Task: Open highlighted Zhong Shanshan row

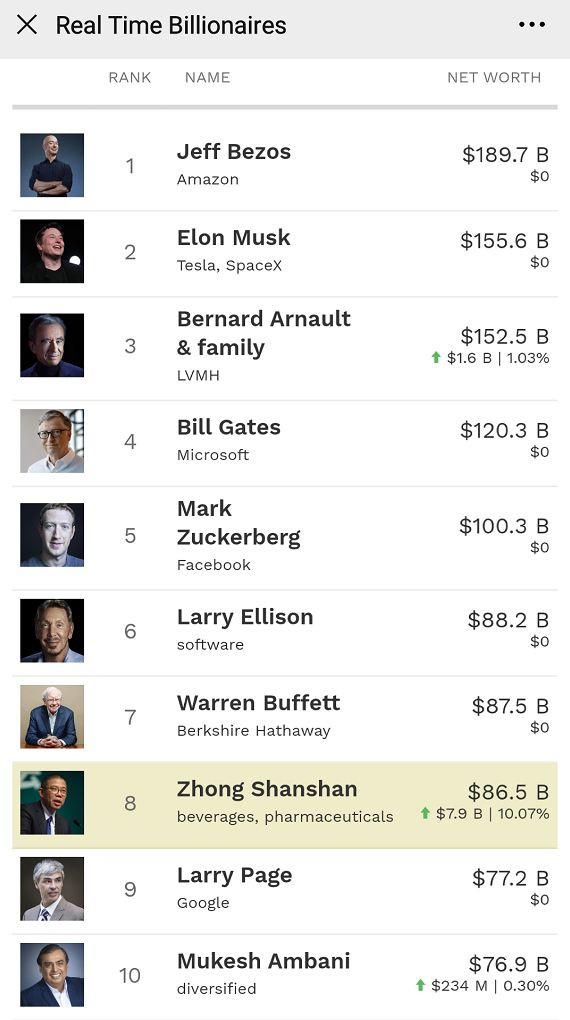Action: point(285,805)
